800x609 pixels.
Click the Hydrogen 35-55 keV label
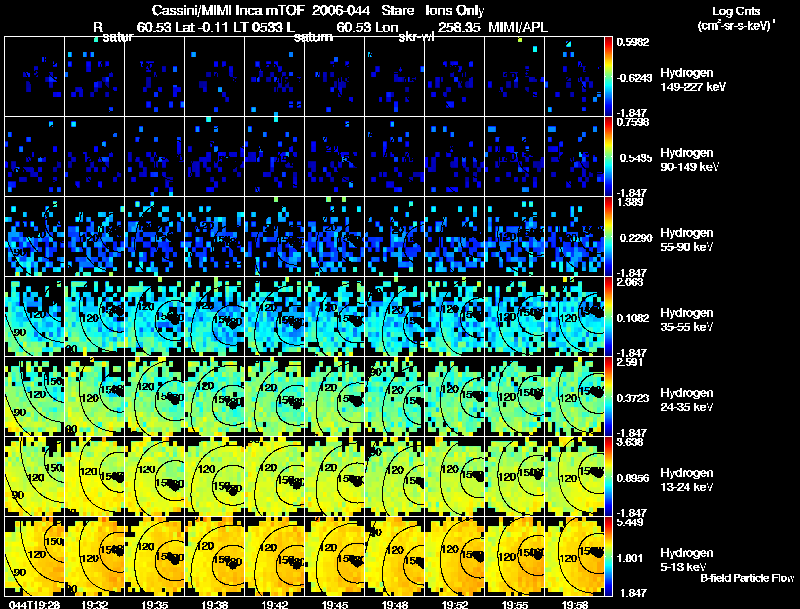pyautogui.click(x=687, y=320)
